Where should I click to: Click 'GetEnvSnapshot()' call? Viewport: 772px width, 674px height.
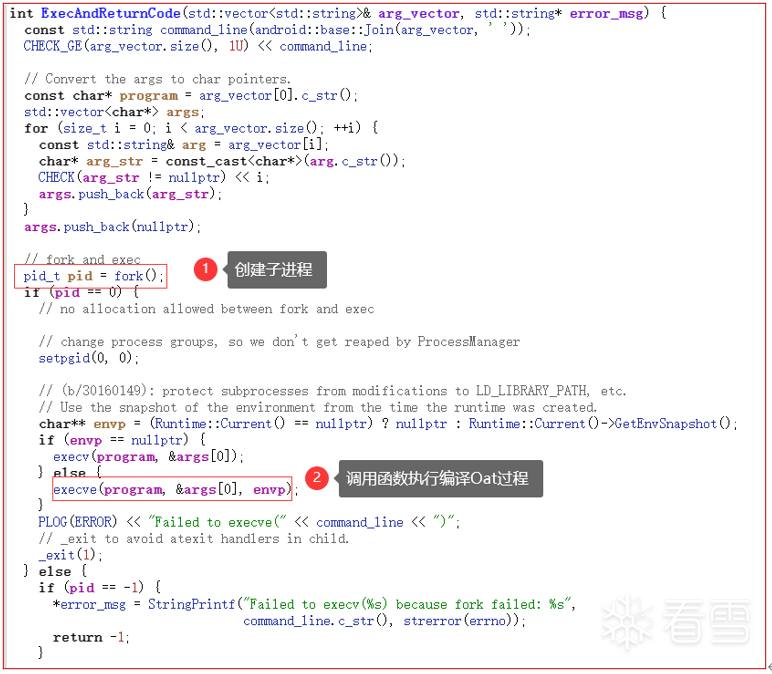click(673, 423)
